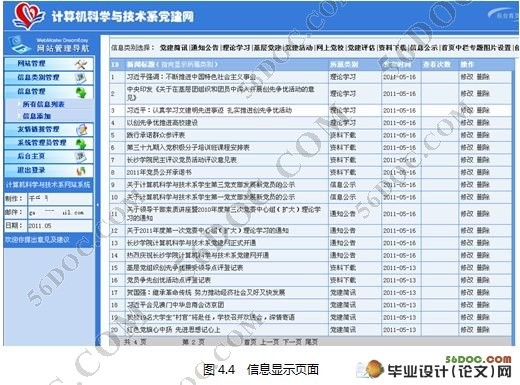Go to 上一页 in pagination
The height and width of the screenshot is (385, 520).
pos(270,342)
